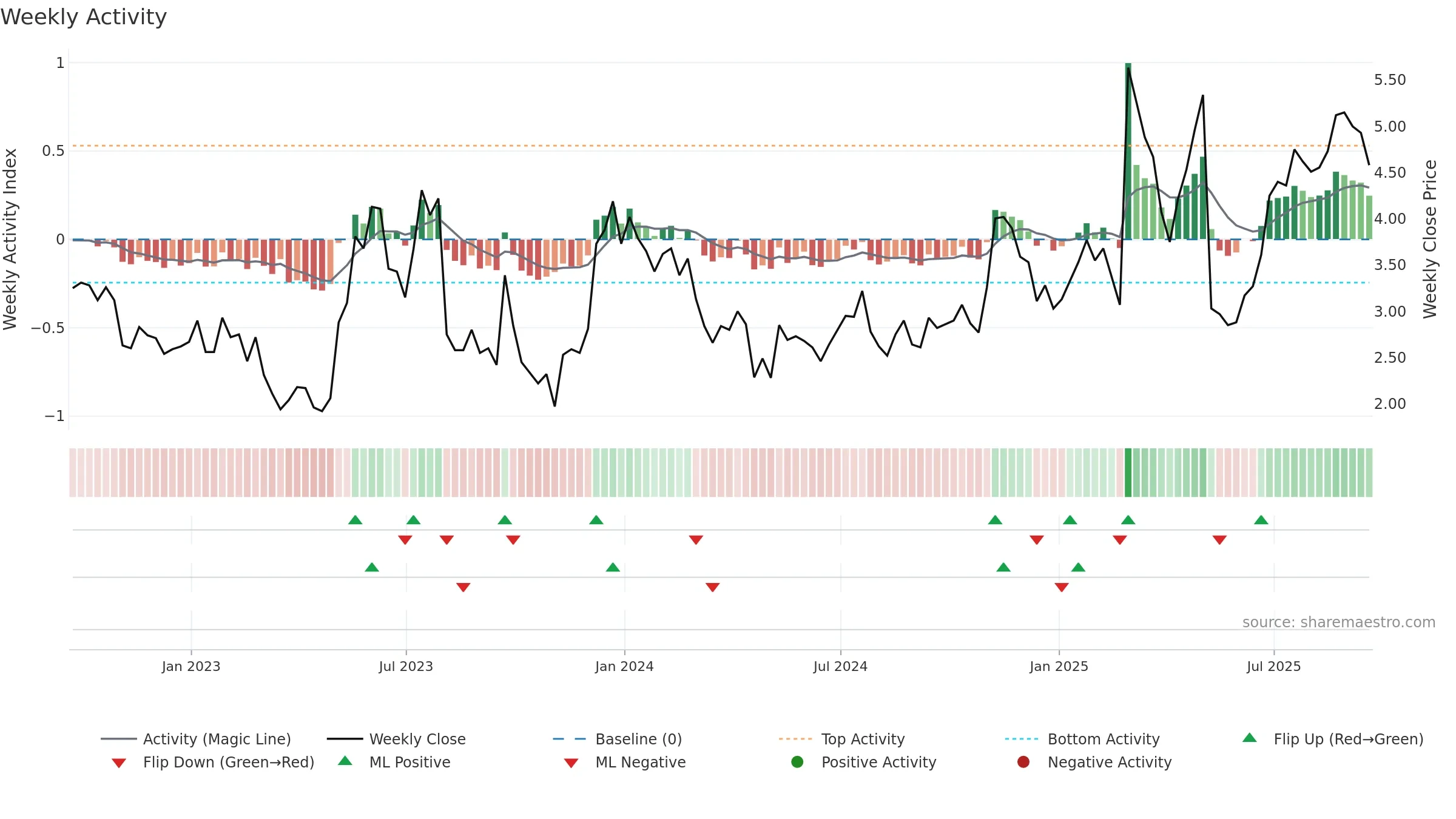Click the Flip Down red triangle legend icon
Viewport: 1456px width, 819px height.
[119, 763]
